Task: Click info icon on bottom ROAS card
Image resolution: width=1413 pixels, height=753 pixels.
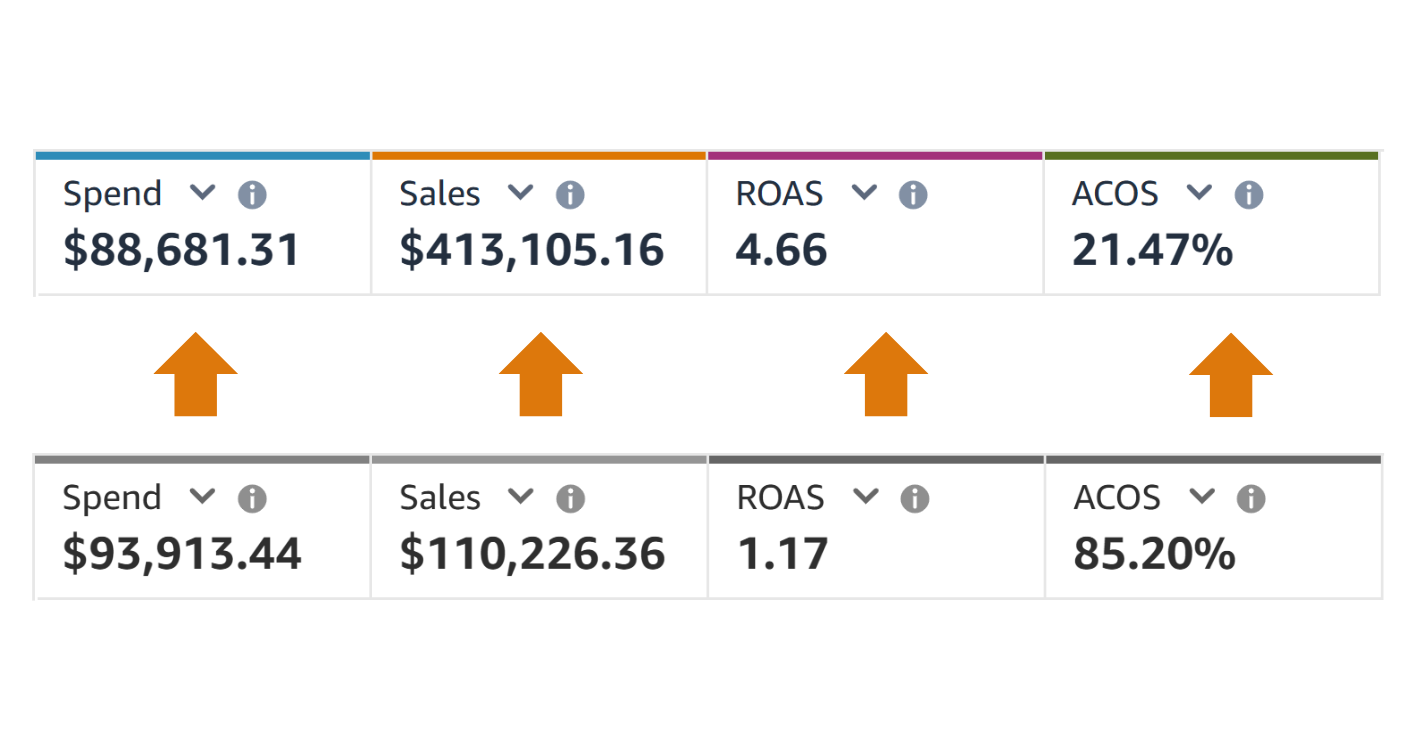Action: 915,498
